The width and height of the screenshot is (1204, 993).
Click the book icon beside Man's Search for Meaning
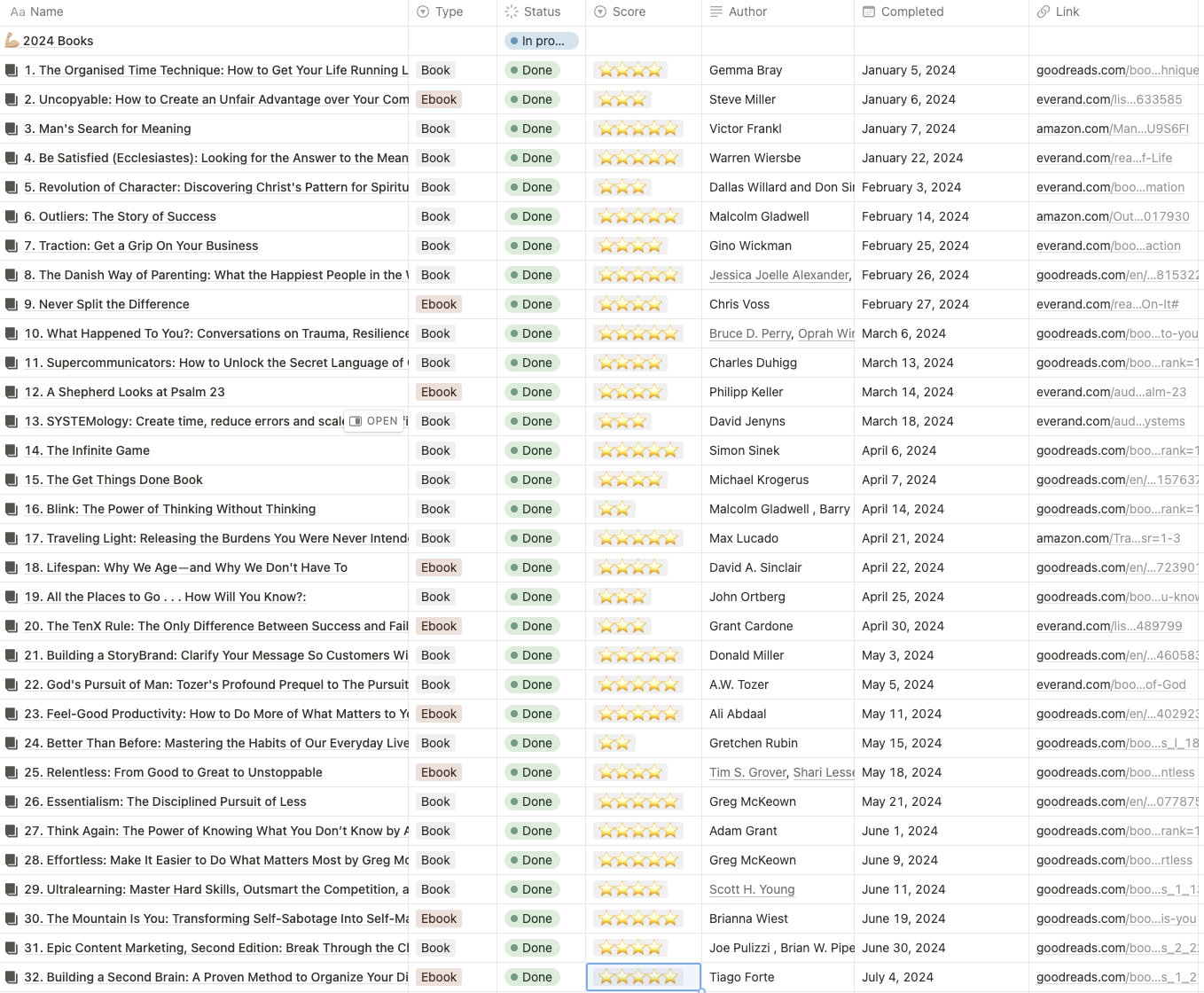12,129
